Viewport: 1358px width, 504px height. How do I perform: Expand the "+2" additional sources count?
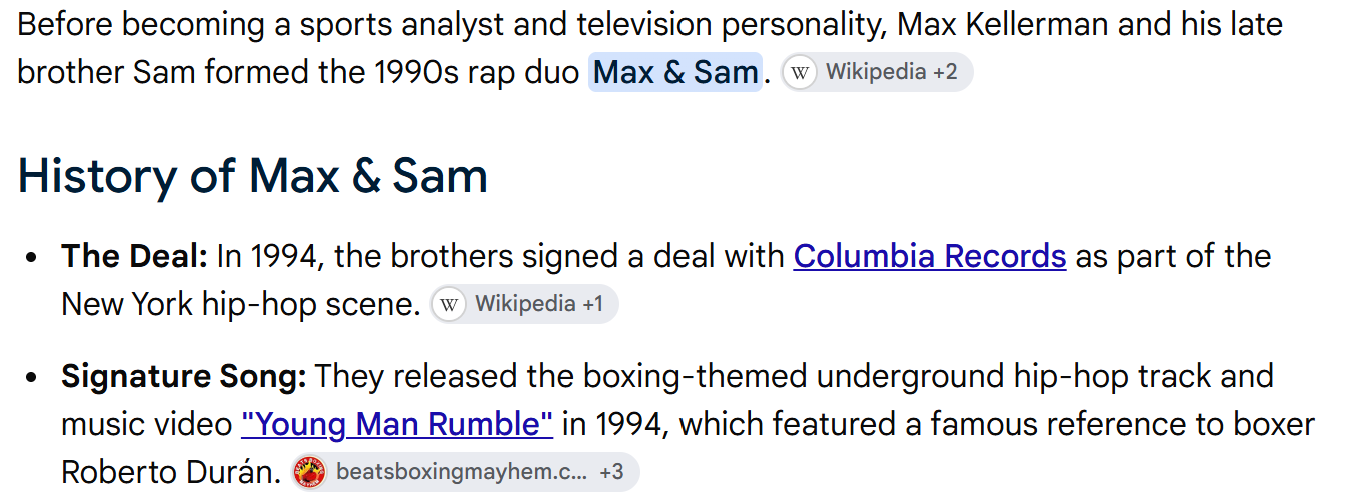[x=945, y=72]
